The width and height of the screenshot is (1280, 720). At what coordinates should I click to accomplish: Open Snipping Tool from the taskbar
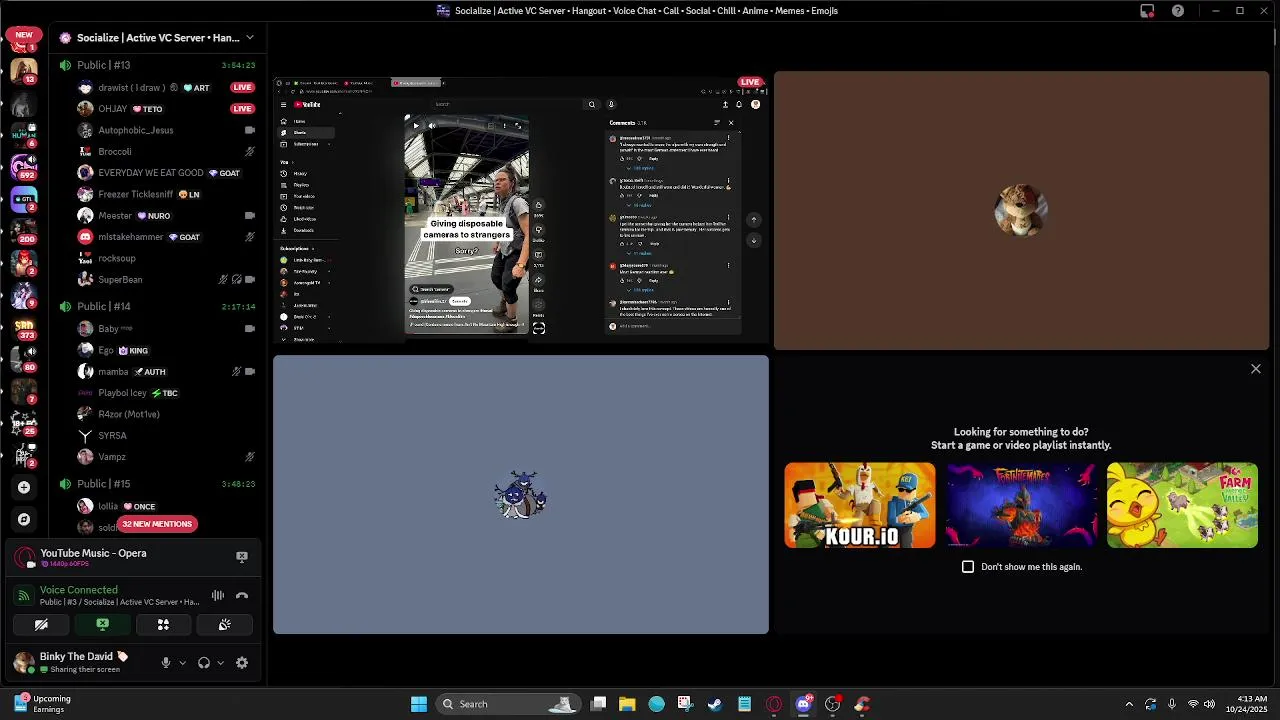coord(685,704)
